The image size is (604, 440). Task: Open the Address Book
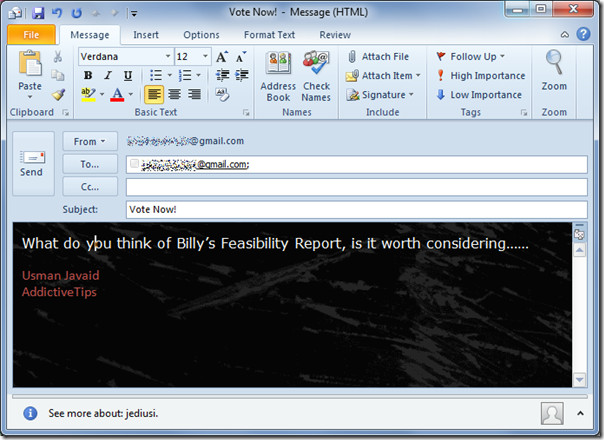pos(278,75)
